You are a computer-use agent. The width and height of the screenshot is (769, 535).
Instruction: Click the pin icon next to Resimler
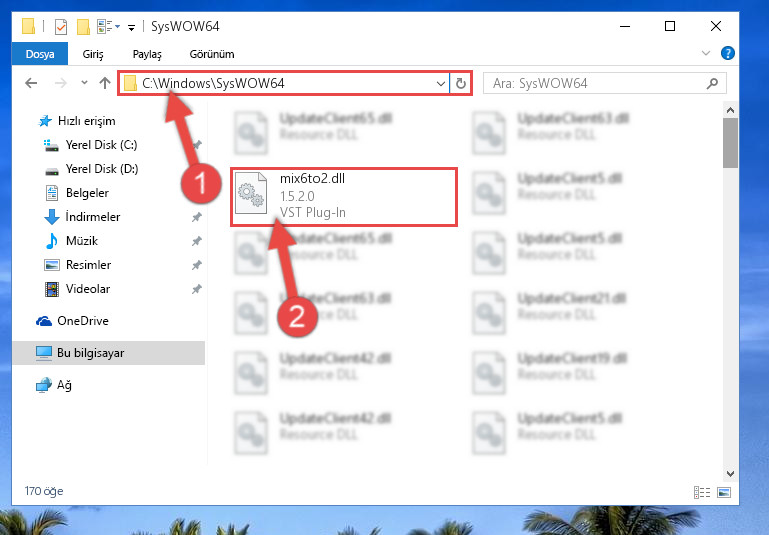pos(197,265)
